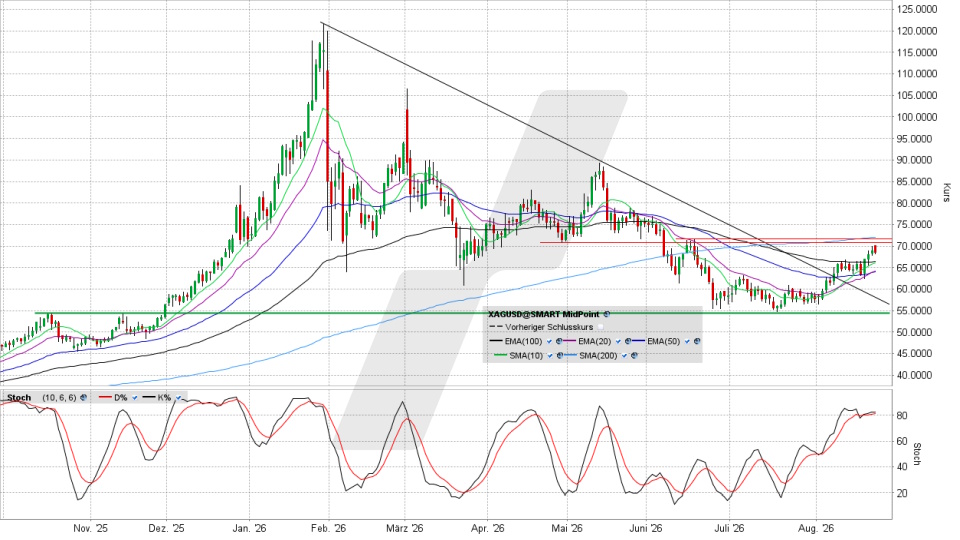This screenshot has width=960, height=540.
Task: Click the Mai '26 date label
Action: 567,528
